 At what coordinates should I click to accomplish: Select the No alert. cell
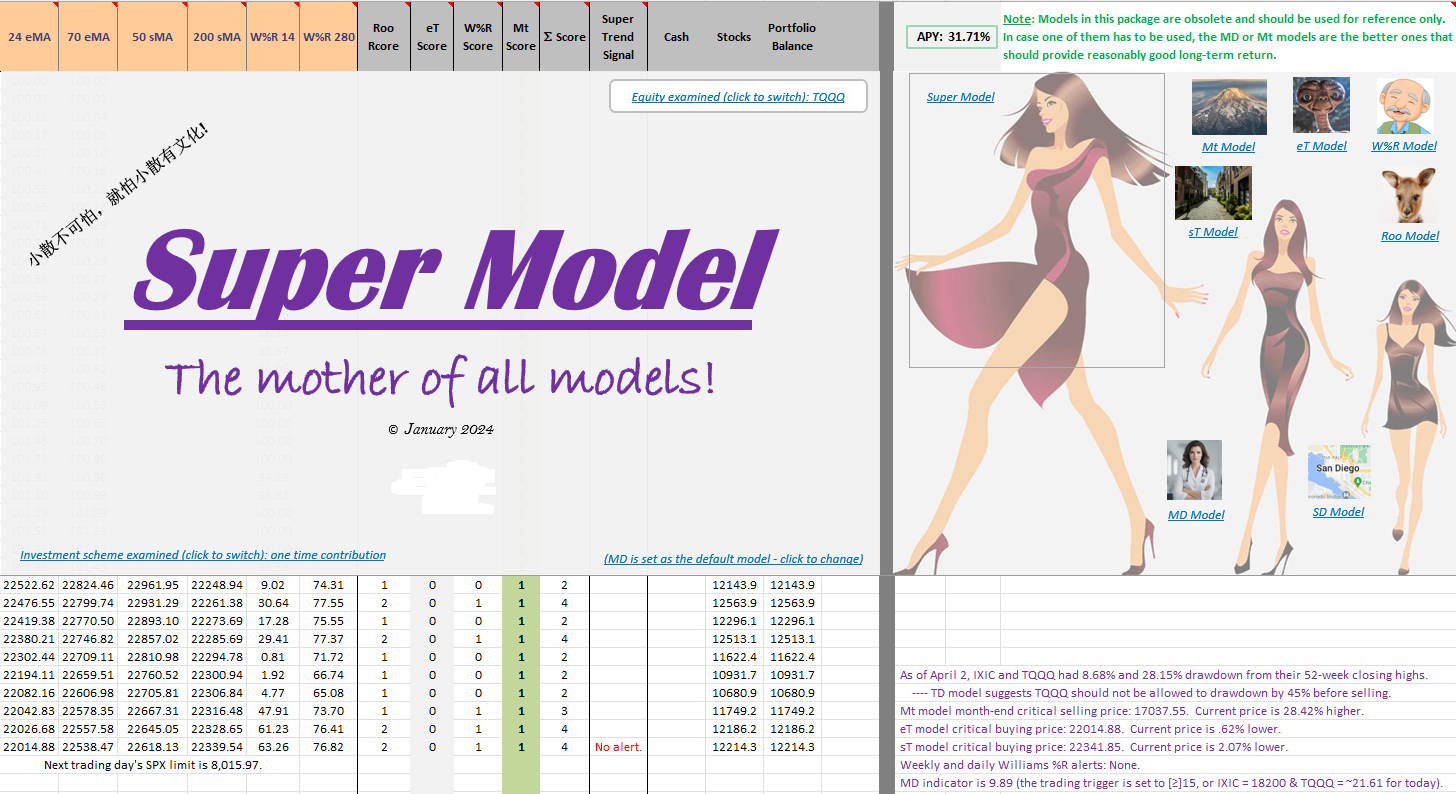(x=618, y=747)
